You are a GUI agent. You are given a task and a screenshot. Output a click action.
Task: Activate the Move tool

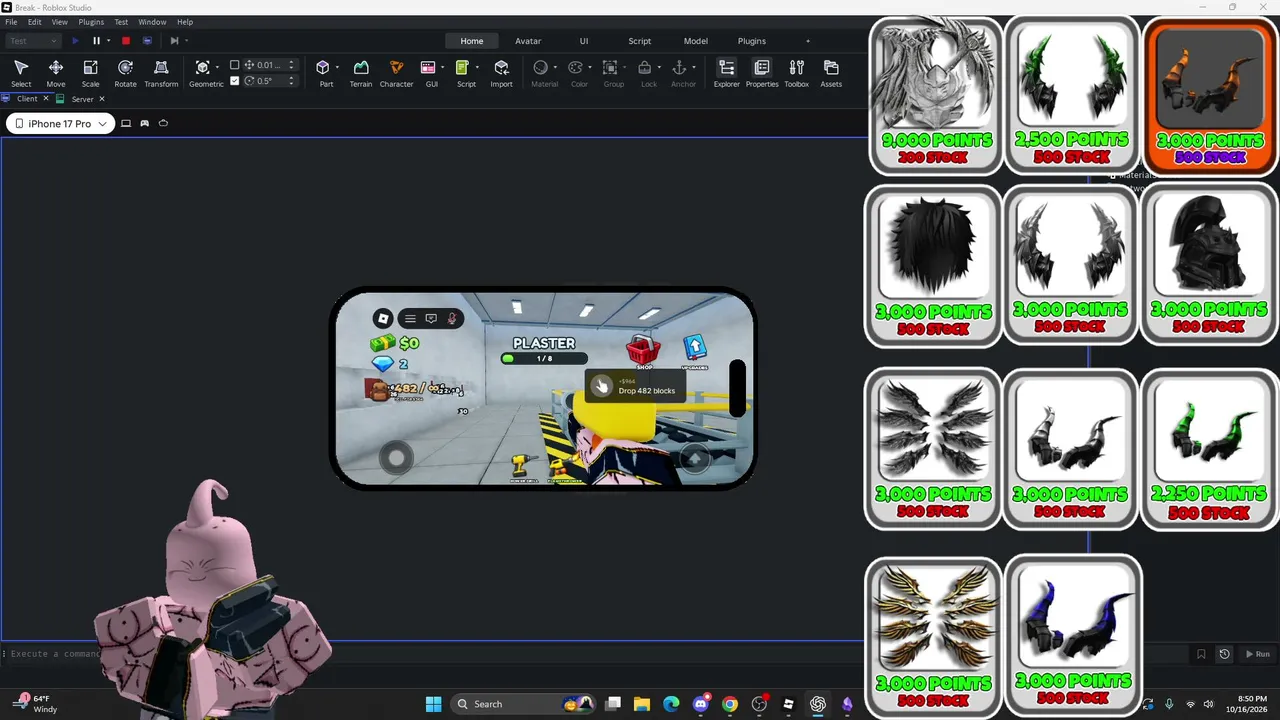click(56, 73)
